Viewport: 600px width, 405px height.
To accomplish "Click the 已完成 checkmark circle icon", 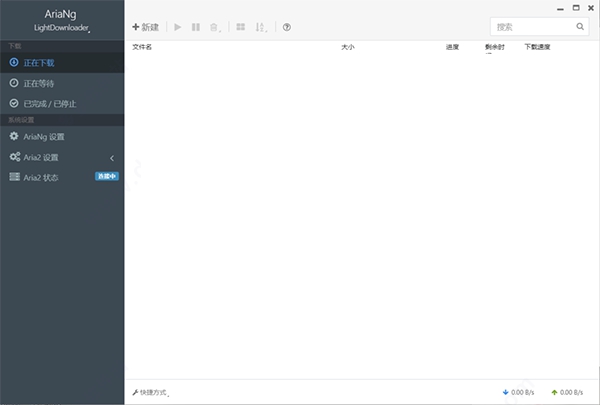I will click(14, 103).
